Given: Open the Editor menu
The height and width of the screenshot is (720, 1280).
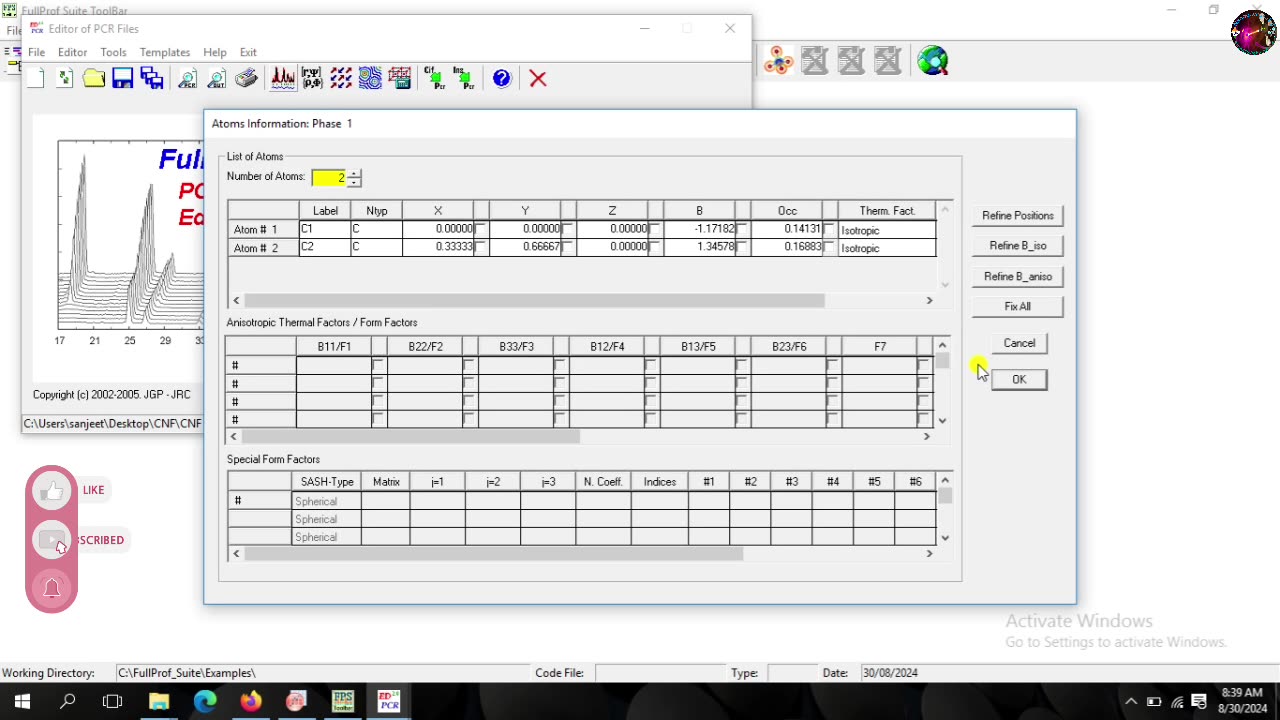Looking at the screenshot, I should 73,52.
